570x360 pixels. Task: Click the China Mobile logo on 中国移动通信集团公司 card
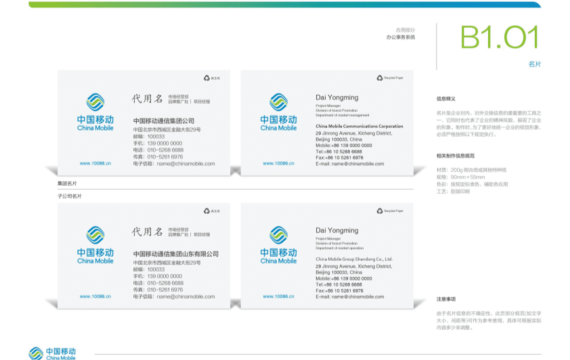coord(95,111)
